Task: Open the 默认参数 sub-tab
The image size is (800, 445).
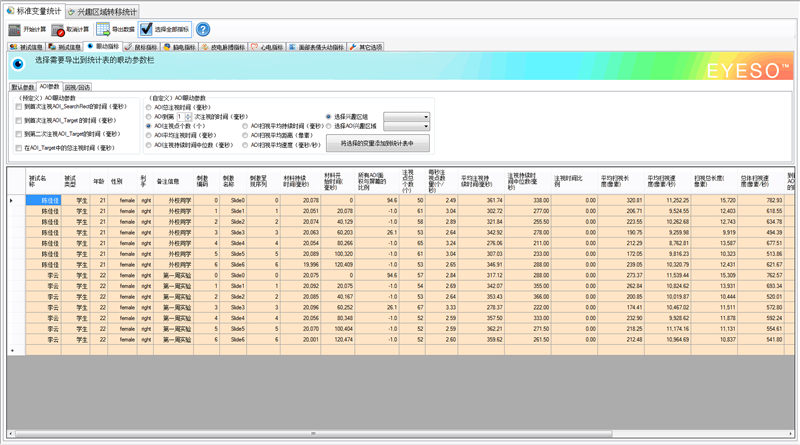Action: coord(23,87)
